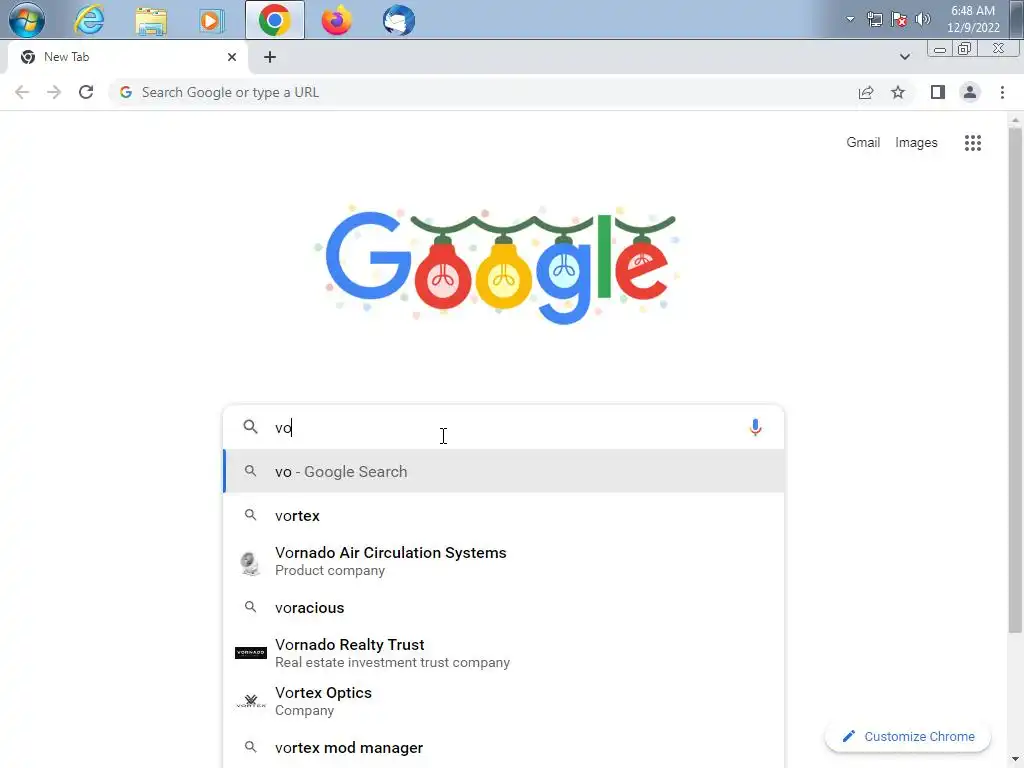The width and height of the screenshot is (1024, 768).
Task: Go forward with the forward arrow
Action: point(54,92)
